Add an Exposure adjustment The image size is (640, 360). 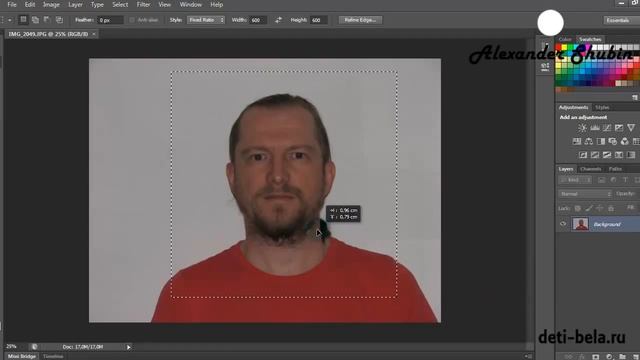point(619,128)
